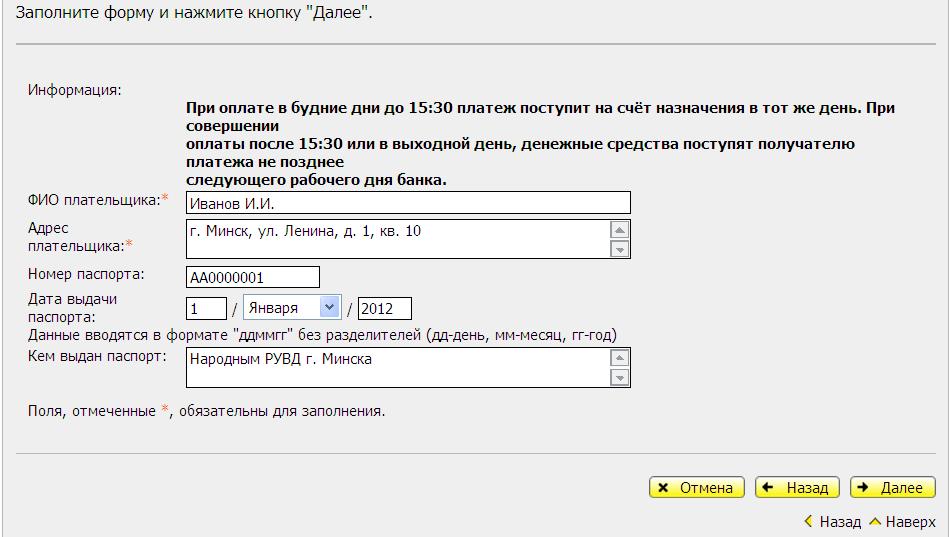949x537 pixels.
Task: Open the month dropdown showing Января
Action: click(293, 308)
